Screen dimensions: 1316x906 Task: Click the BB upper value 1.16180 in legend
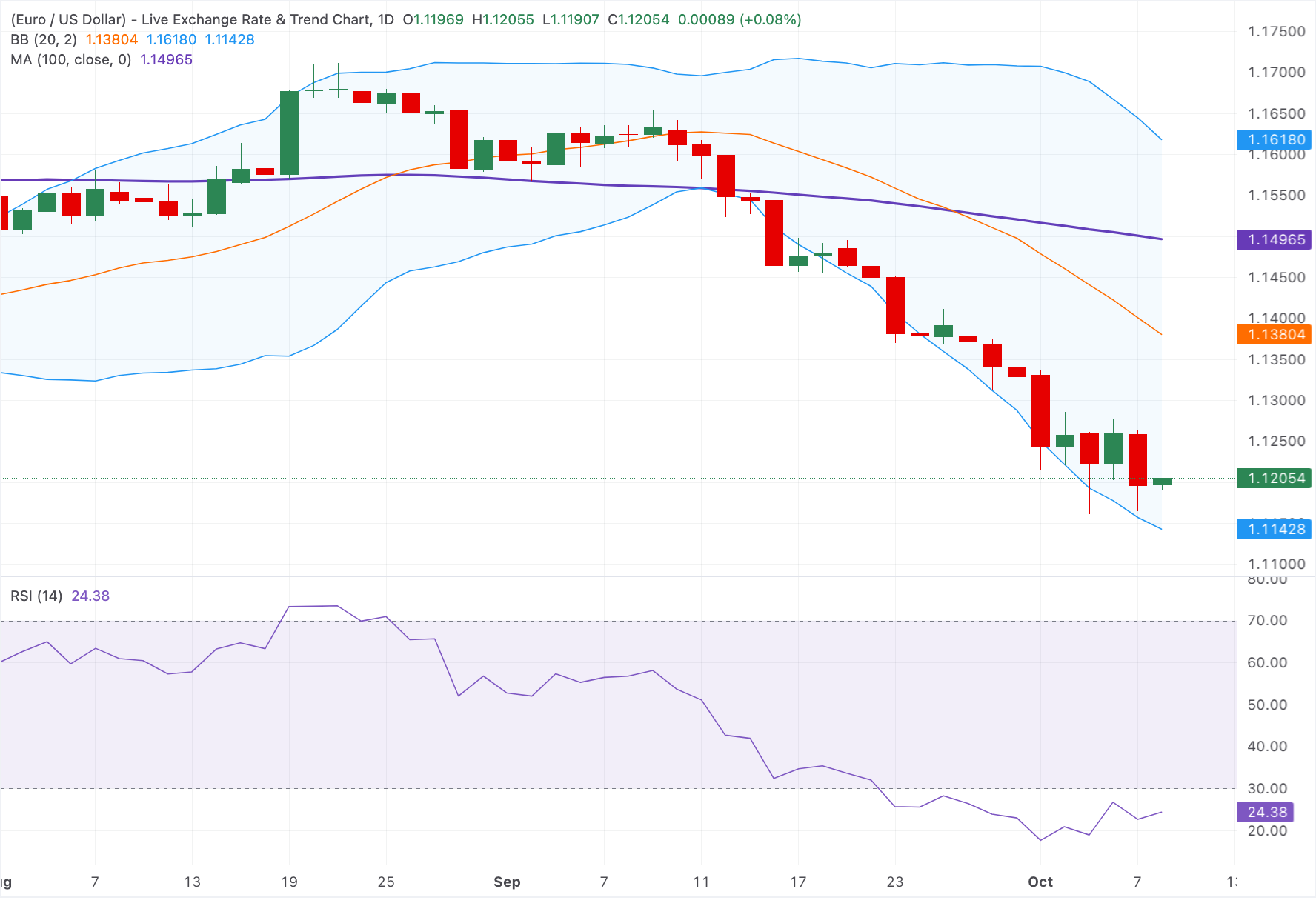pyautogui.click(x=171, y=40)
